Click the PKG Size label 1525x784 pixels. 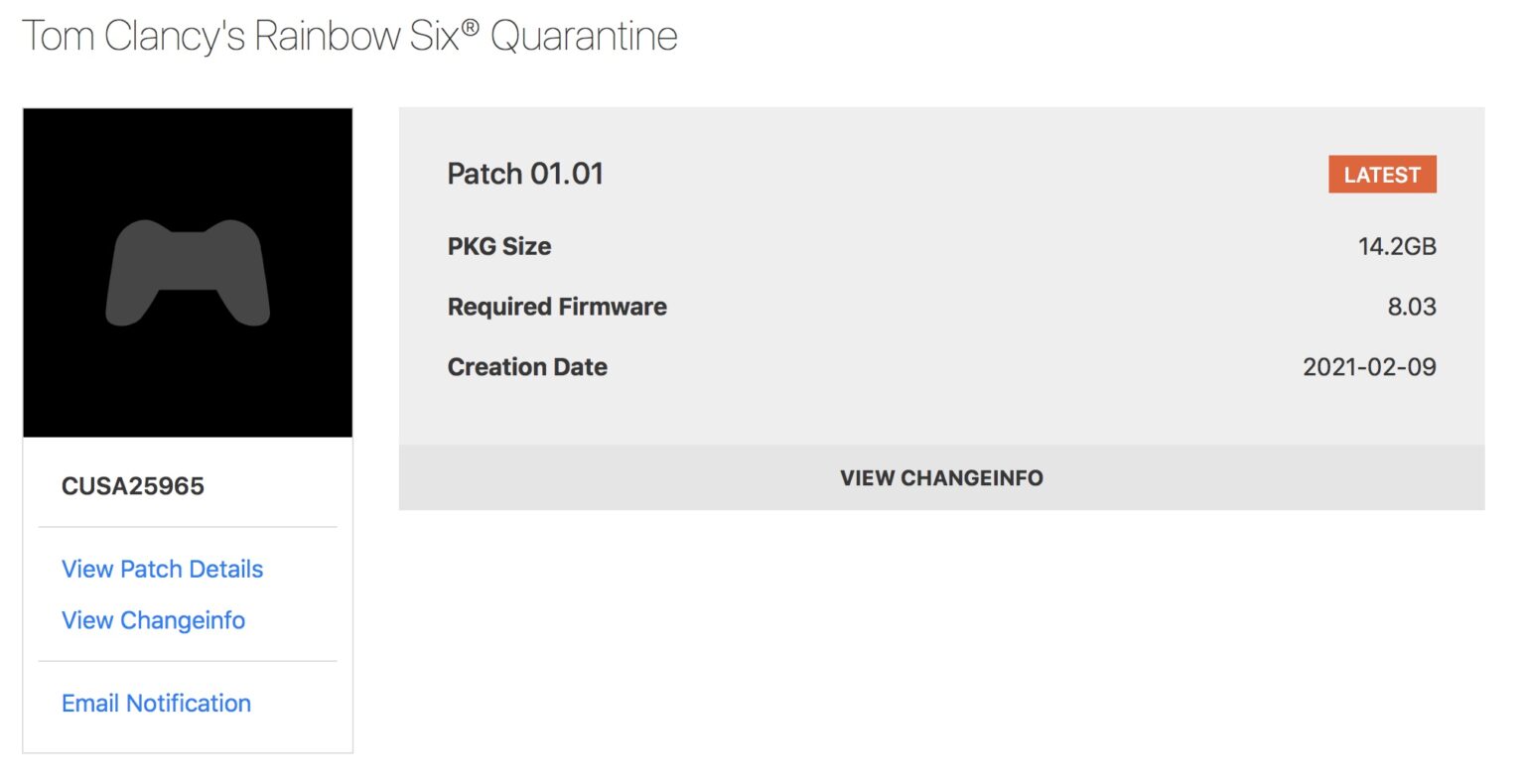click(x=499, y=246)
